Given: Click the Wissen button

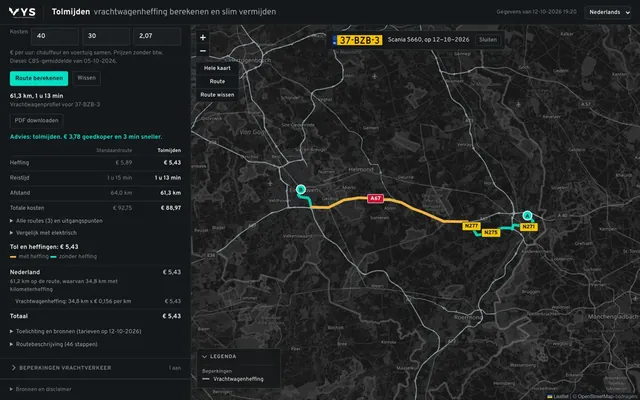Looking at the screenshot, I should (x=87, y=78).
